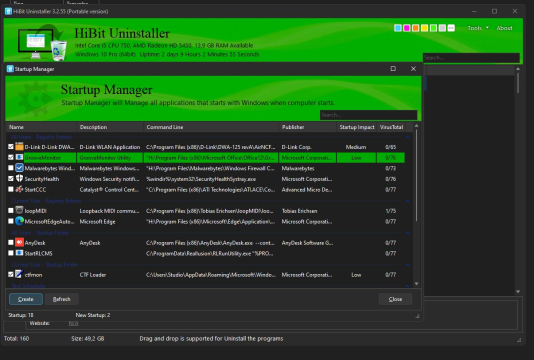This screenshot has width=534, height=360.
Task: Click the main window scroll down arrow
Action: (x=518, y=292)
